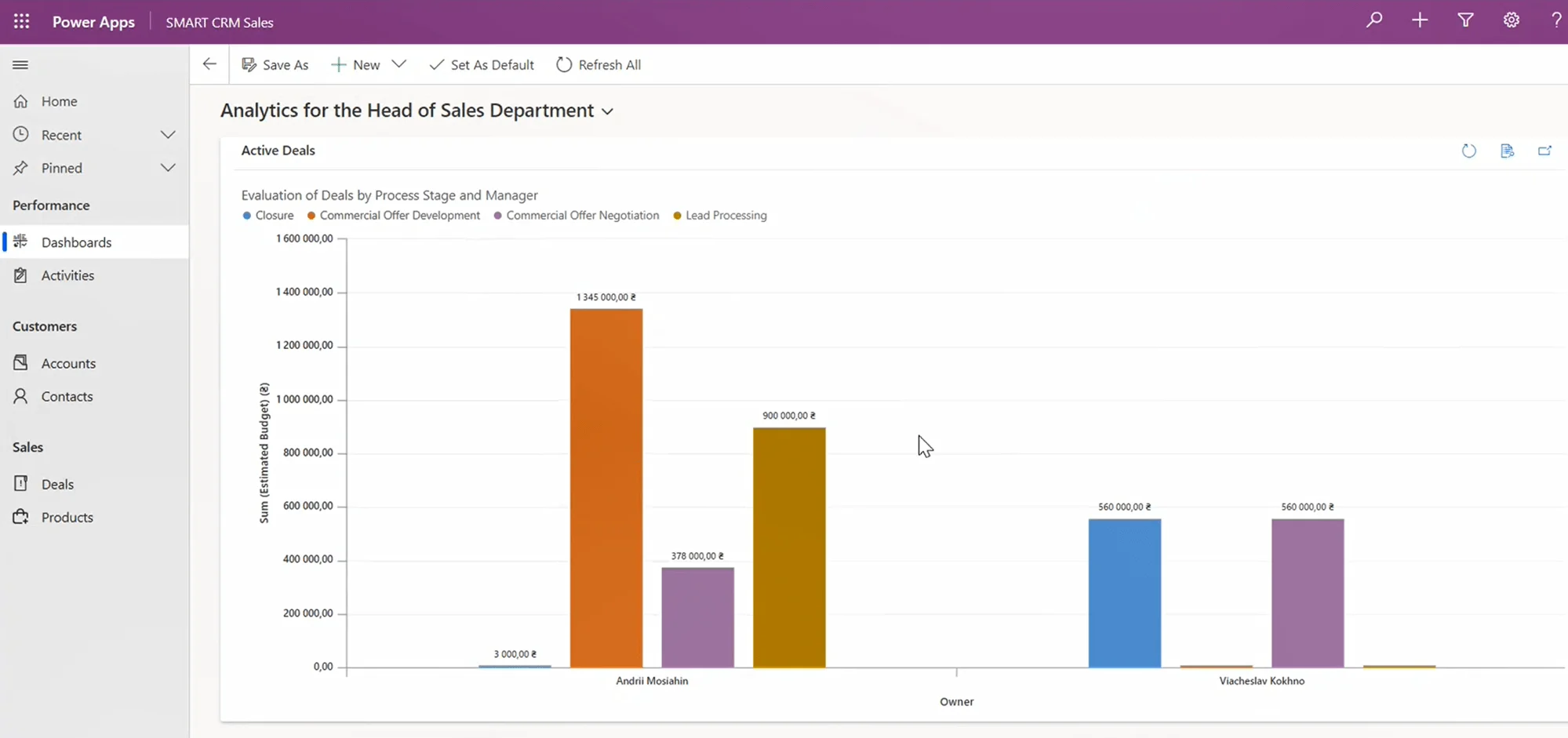The width and height of the screenshot is (1568, 738).
Task: Expand the Recent section chevron
Action: 167,135
